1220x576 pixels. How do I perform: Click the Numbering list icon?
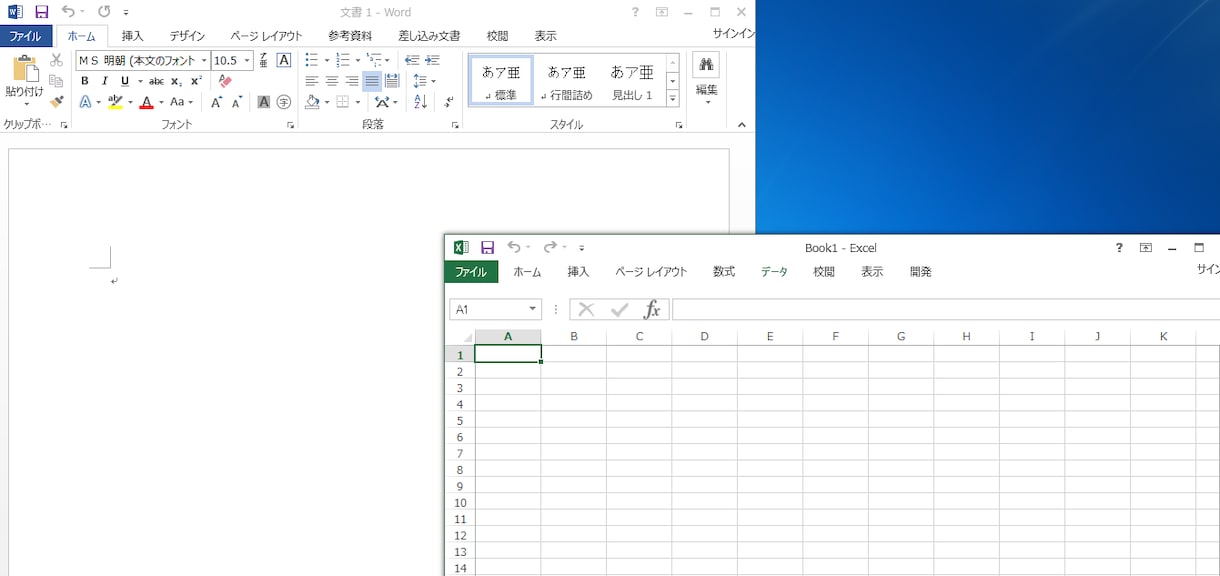point(343,60)
